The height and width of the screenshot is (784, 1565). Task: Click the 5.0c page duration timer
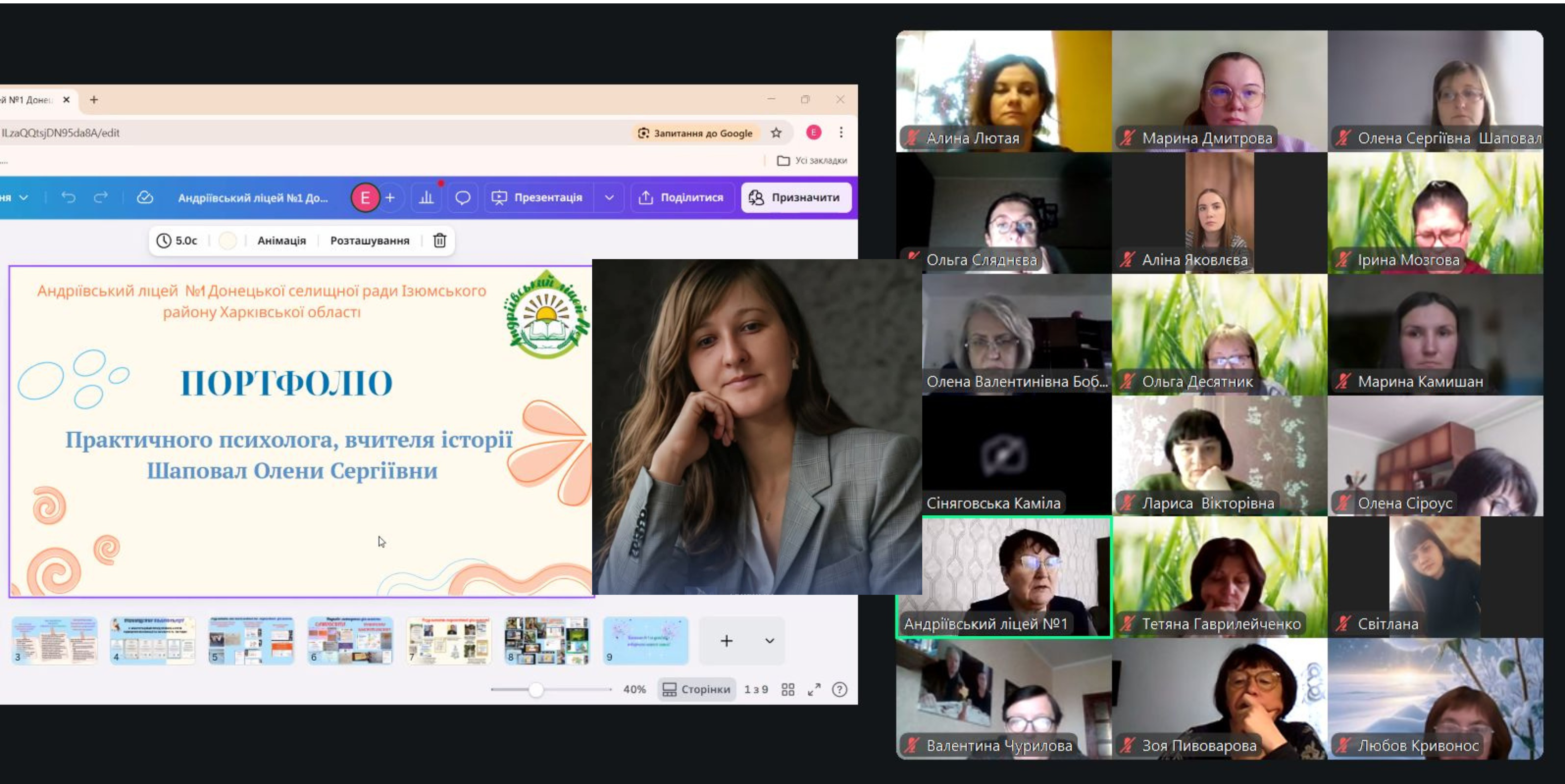point(177,240)
